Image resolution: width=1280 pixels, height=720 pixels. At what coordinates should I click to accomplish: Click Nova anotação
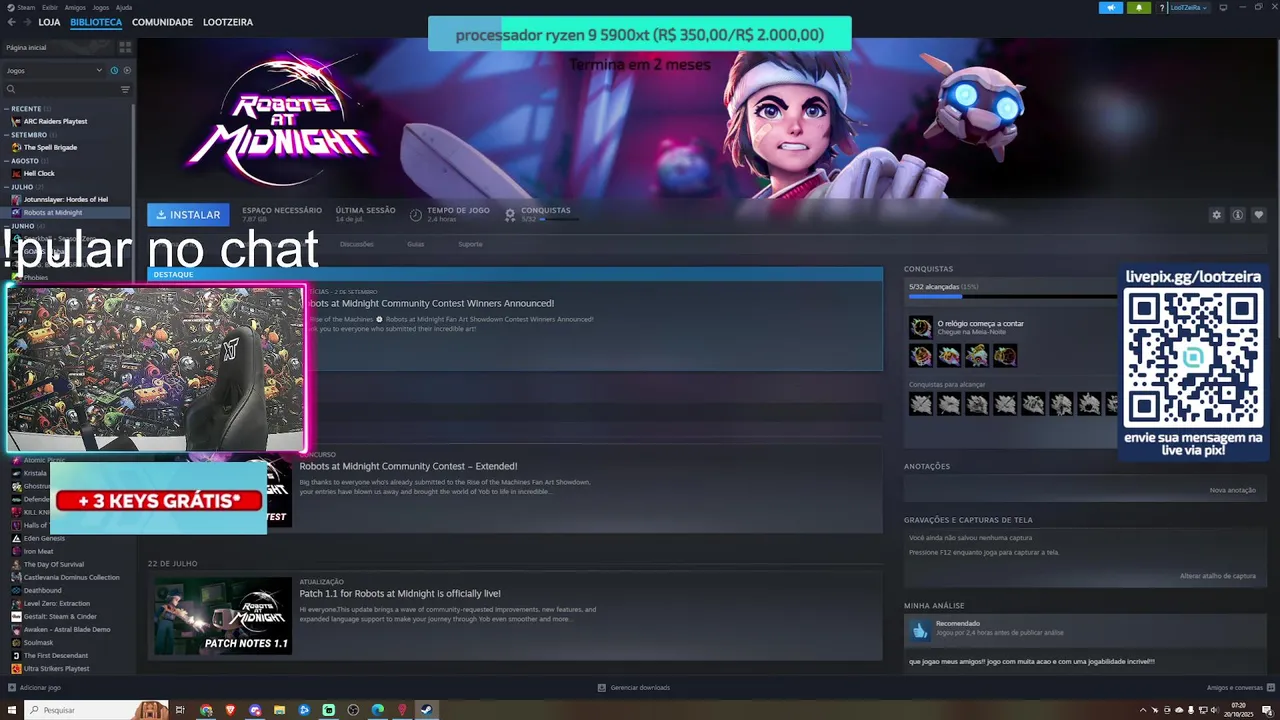coord(1232,490)
